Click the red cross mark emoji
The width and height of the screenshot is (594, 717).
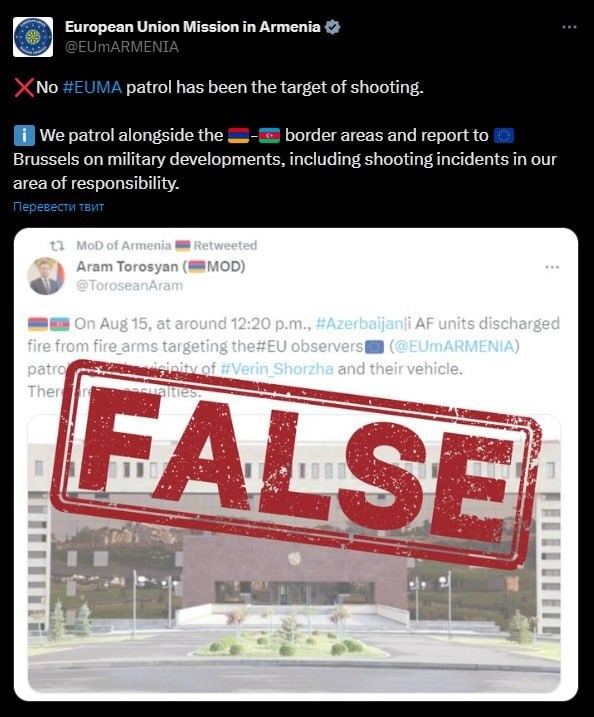pos(24,87)
